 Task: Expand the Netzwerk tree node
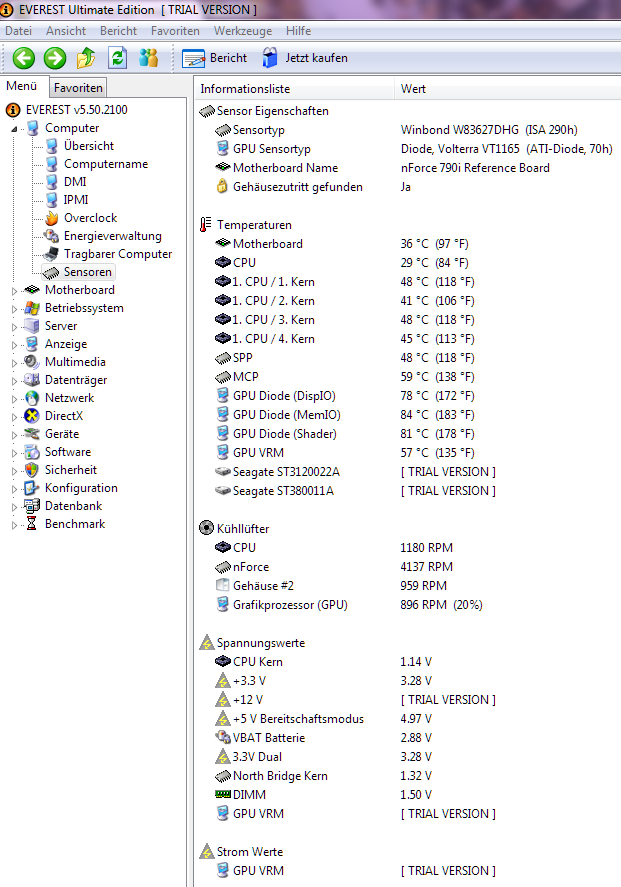coord(15,399)
